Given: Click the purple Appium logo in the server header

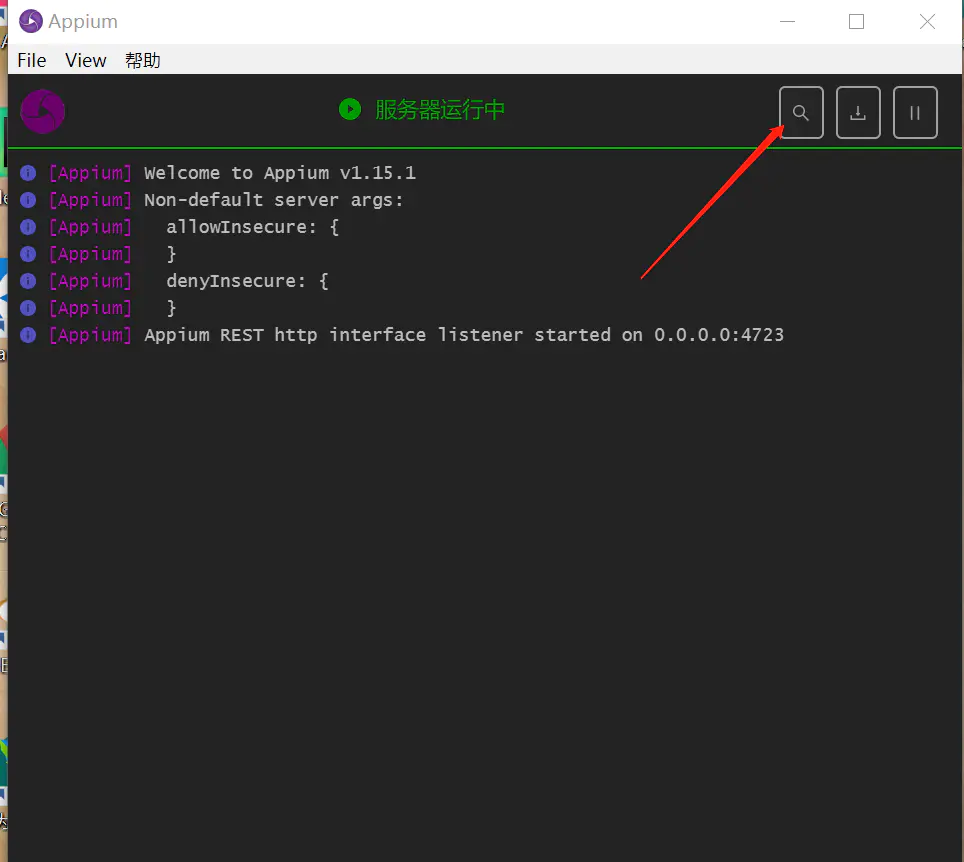Looking at the screenshot, I should [x=42, y=111].
